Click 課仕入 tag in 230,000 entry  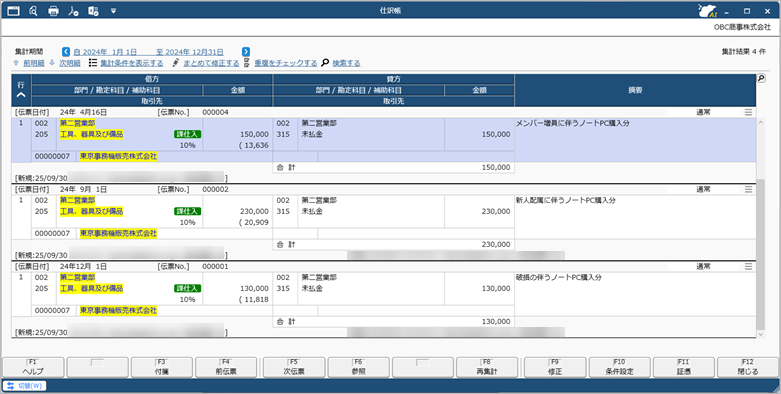pos(187,212)
